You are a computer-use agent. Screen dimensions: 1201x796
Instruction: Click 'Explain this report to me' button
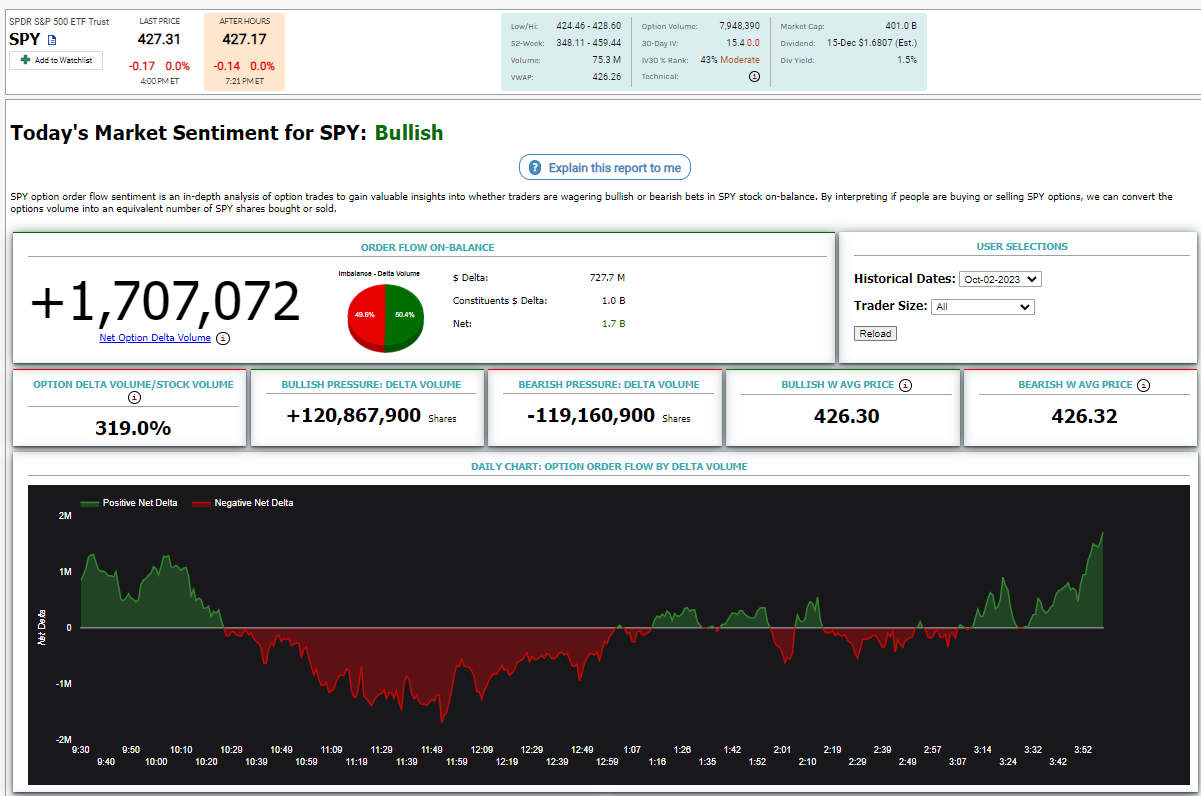[605, 167]
